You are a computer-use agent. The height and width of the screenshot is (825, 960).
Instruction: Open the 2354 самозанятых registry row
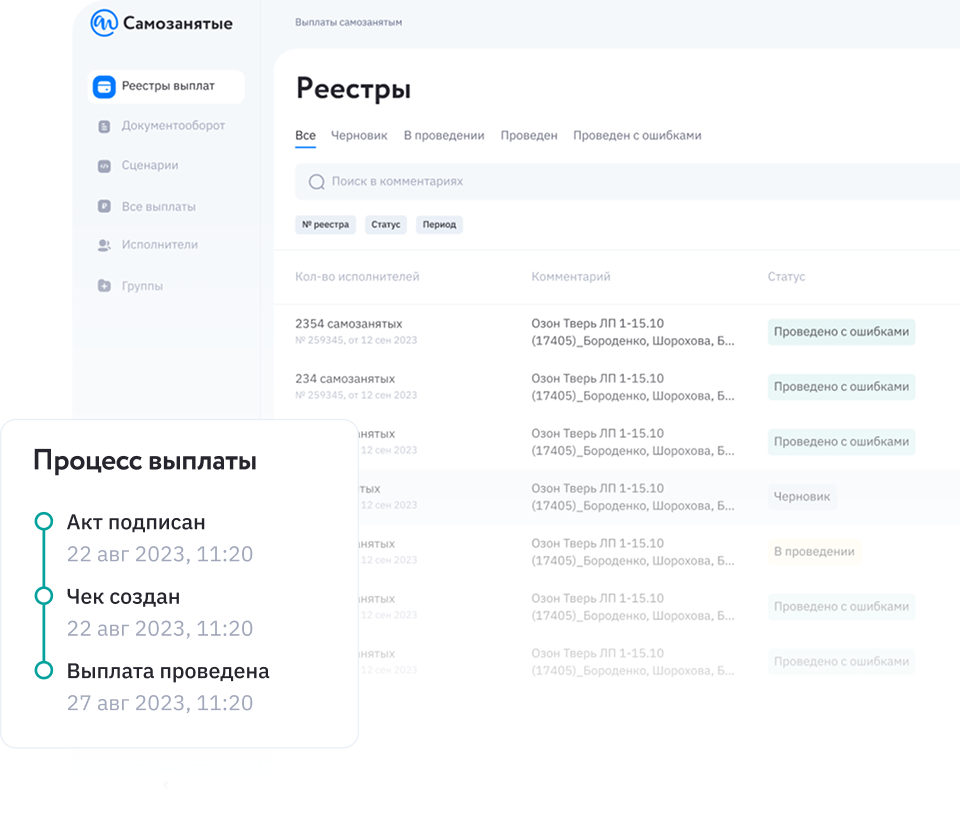(x=349, y=324)
